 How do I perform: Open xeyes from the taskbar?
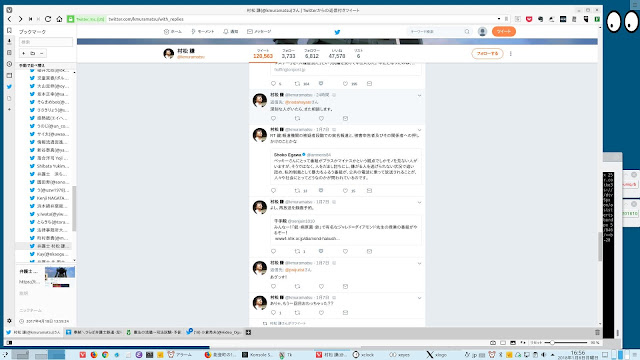[400, 355]
